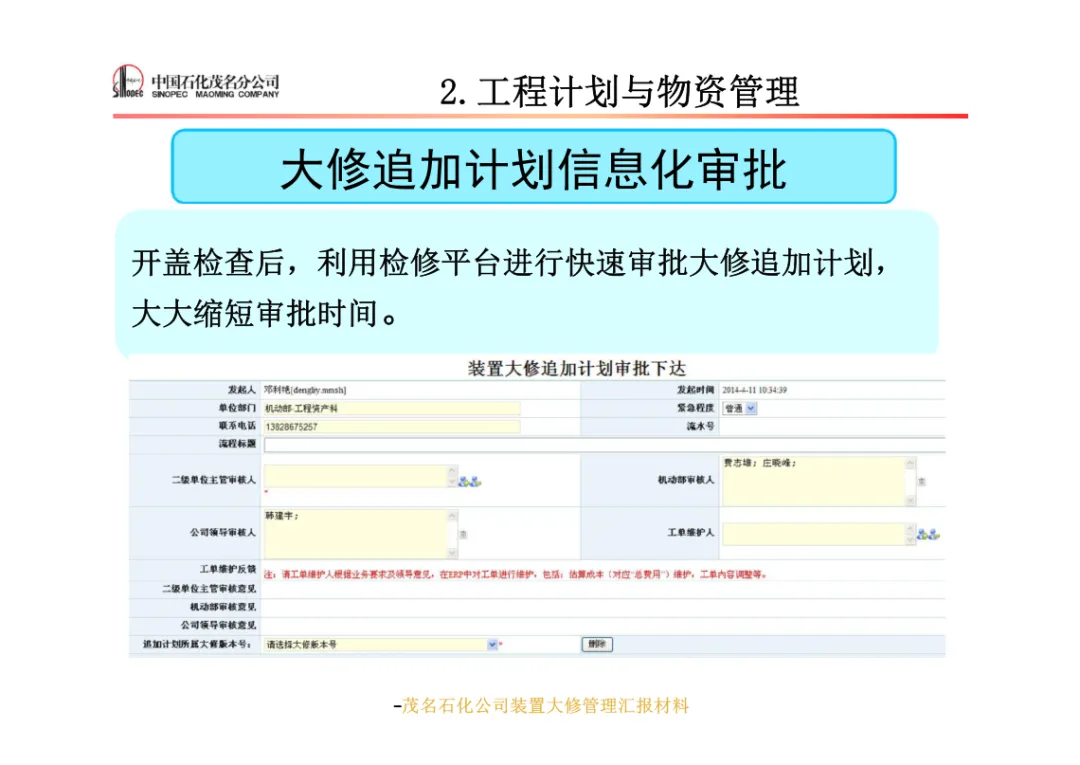This screenshot has width=1080, height=765.
Task: Click the 公司领导审核意见 label
Action: (218, 625)
